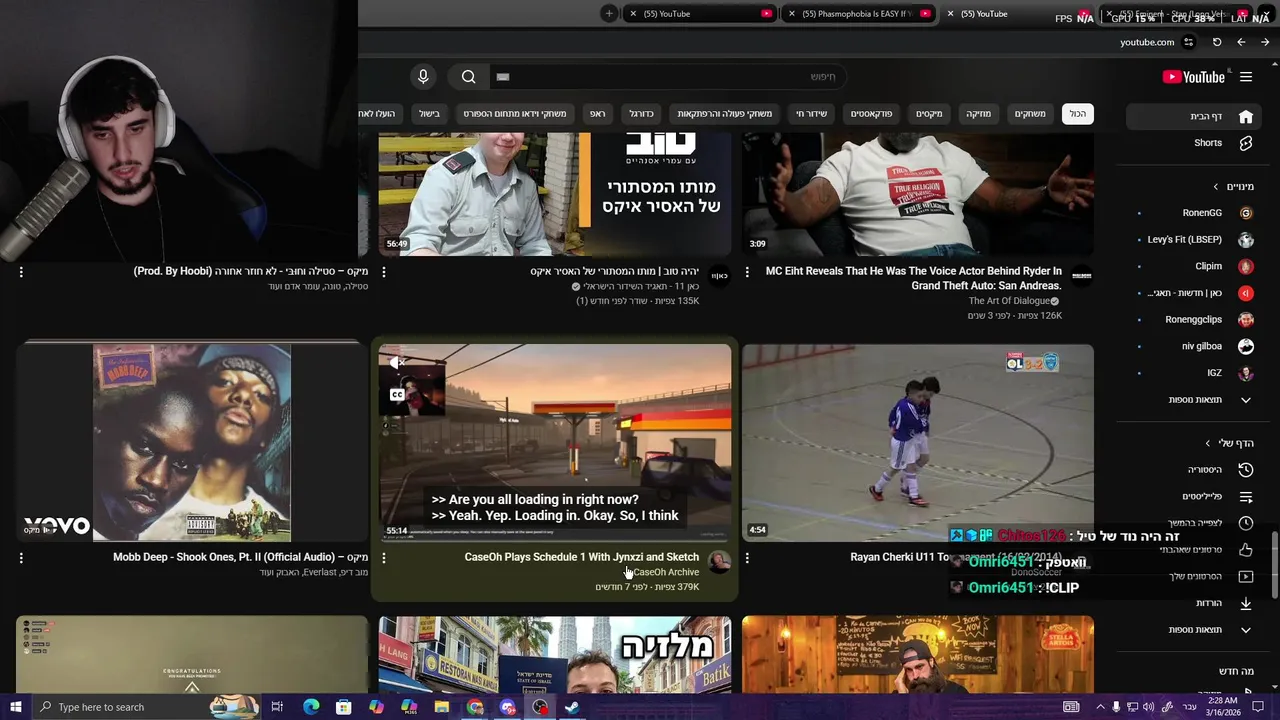Start voice search with the microphone icon

[423, 77]
